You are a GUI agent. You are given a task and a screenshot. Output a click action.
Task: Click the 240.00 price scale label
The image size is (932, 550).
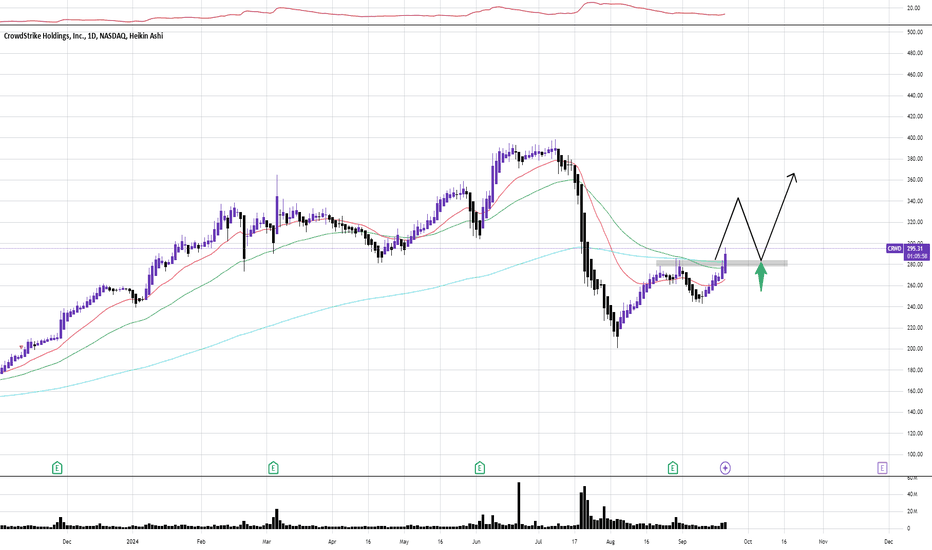click(x=915, y=307)
